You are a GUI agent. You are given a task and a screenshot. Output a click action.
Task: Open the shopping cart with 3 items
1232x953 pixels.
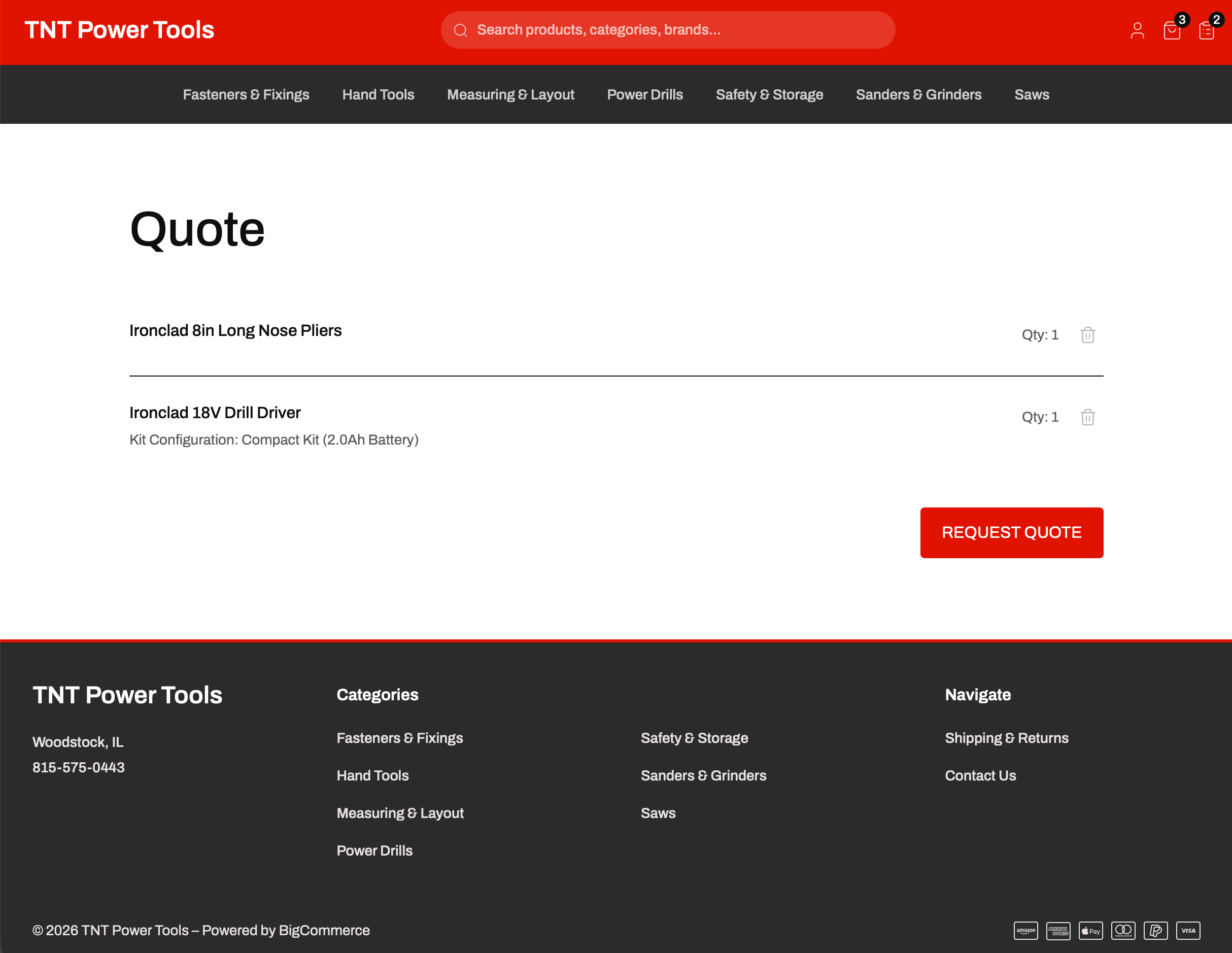tap(1172, 30)
